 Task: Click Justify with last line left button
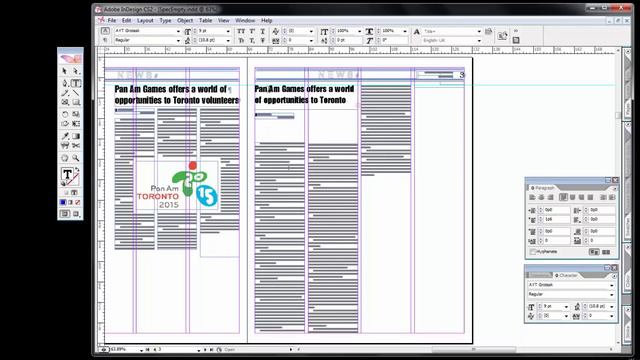[x=563, y=198]
